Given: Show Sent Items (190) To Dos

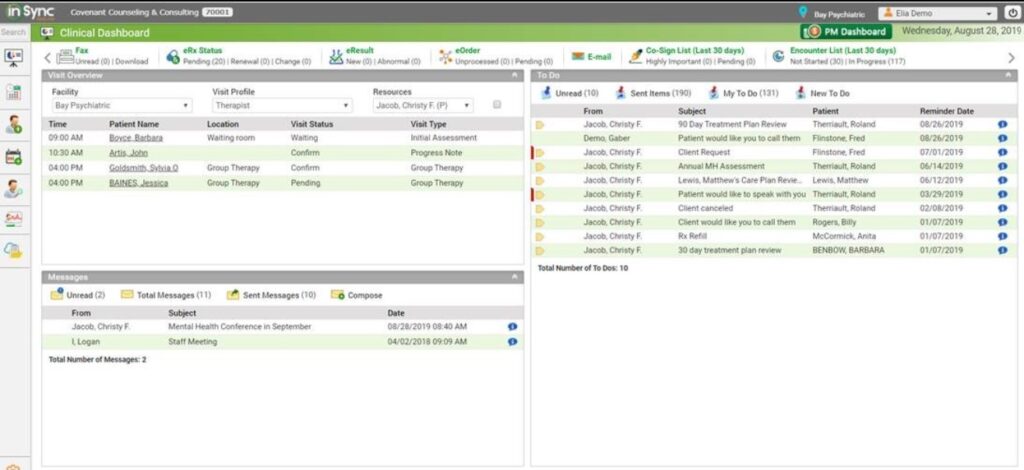Looking at the screenshot, I should (x=652, y=93).
